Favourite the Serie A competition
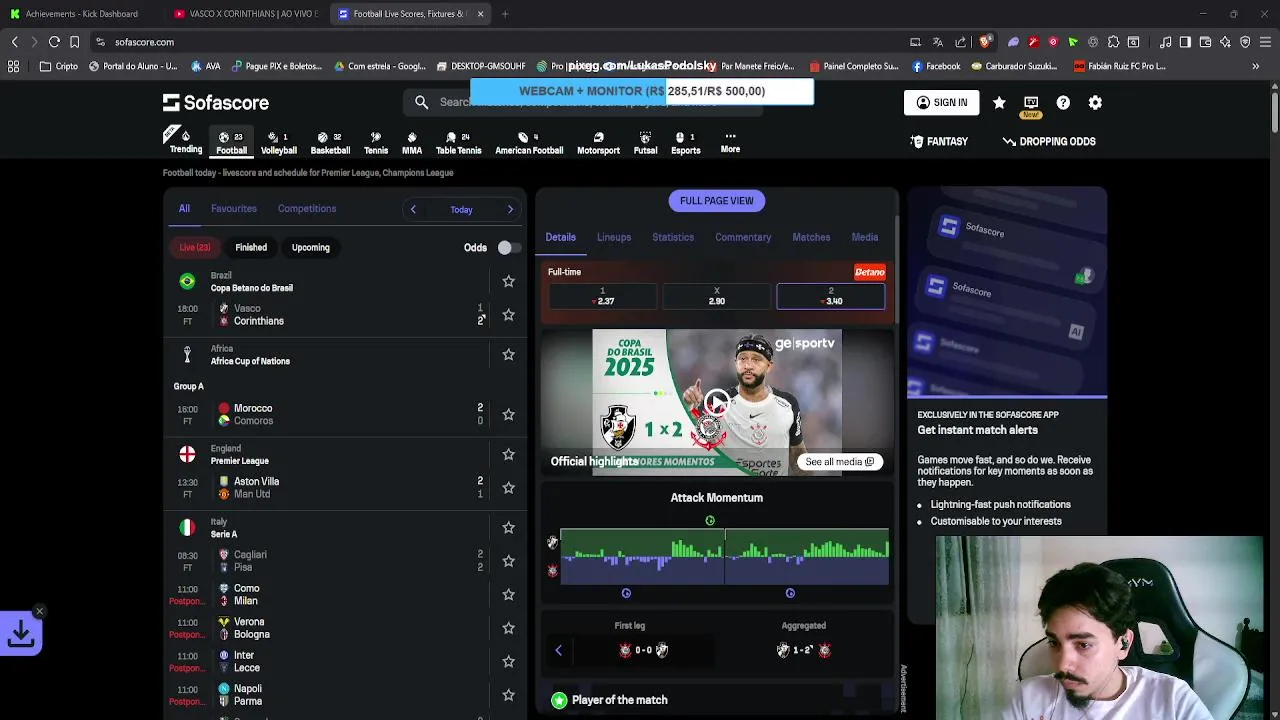Viewport: 1280px width, 720px height. coord(508,528)
